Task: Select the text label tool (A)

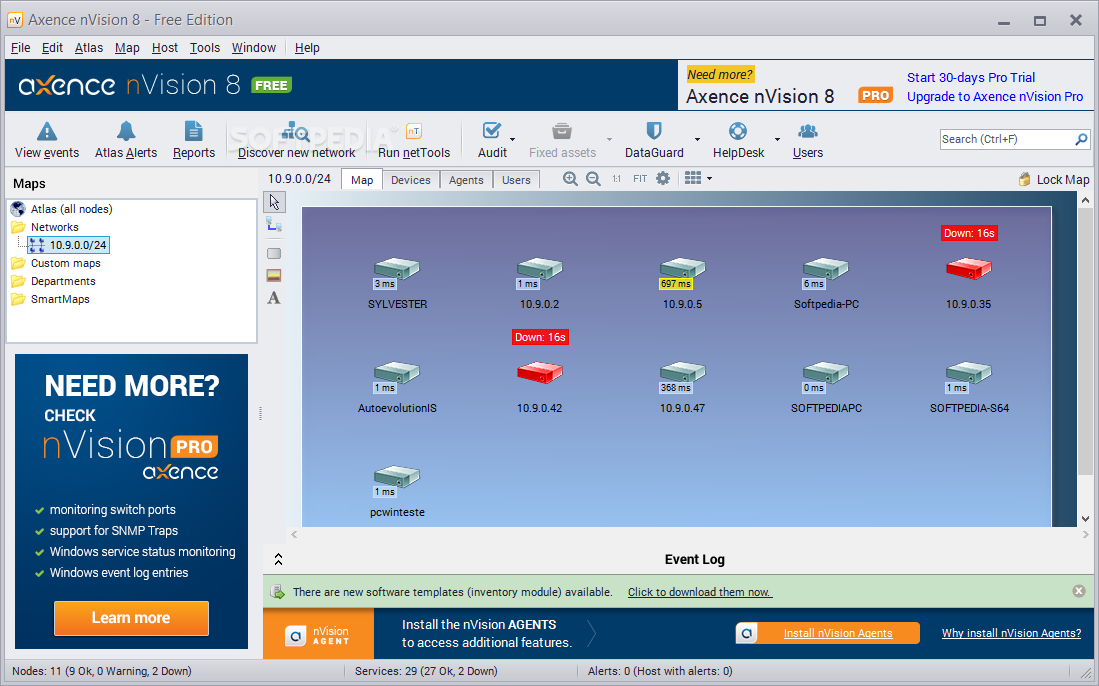Action: [x=274, y=298]
